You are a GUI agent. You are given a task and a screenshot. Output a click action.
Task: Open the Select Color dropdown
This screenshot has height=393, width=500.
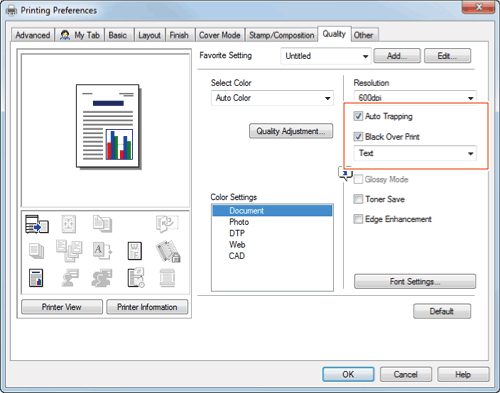[272, 98]
